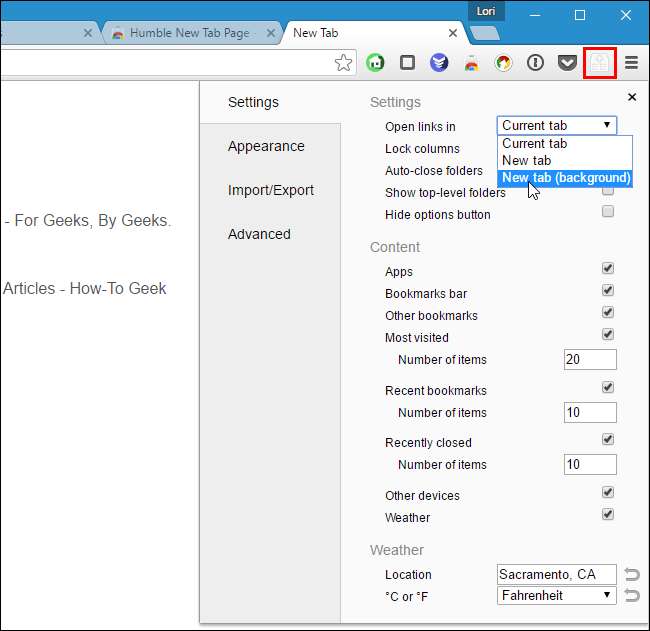This screenshot has height=631, width=650.
Task: Click the Location field with Sacramento, CA
Action: click(556, 574)
